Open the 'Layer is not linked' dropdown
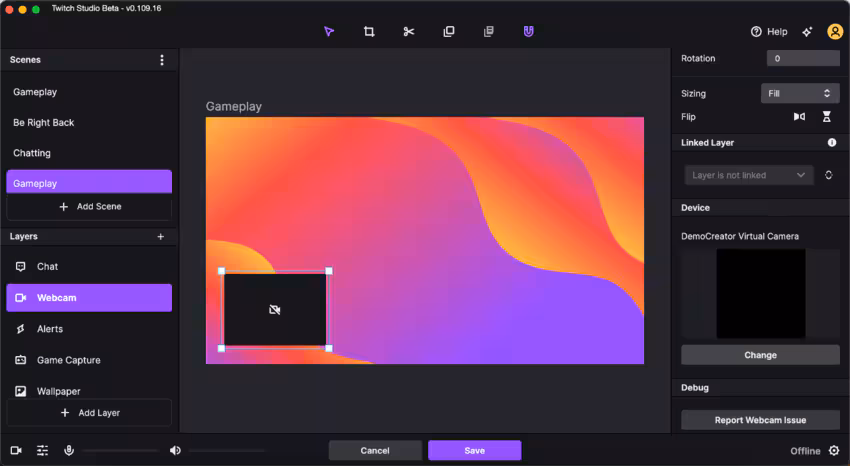Viewport: 850px width, 466px height. [x=749, y=175]
